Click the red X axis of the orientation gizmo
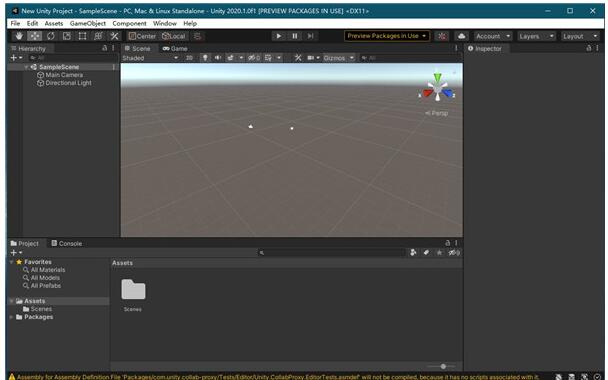 [427, 93]
